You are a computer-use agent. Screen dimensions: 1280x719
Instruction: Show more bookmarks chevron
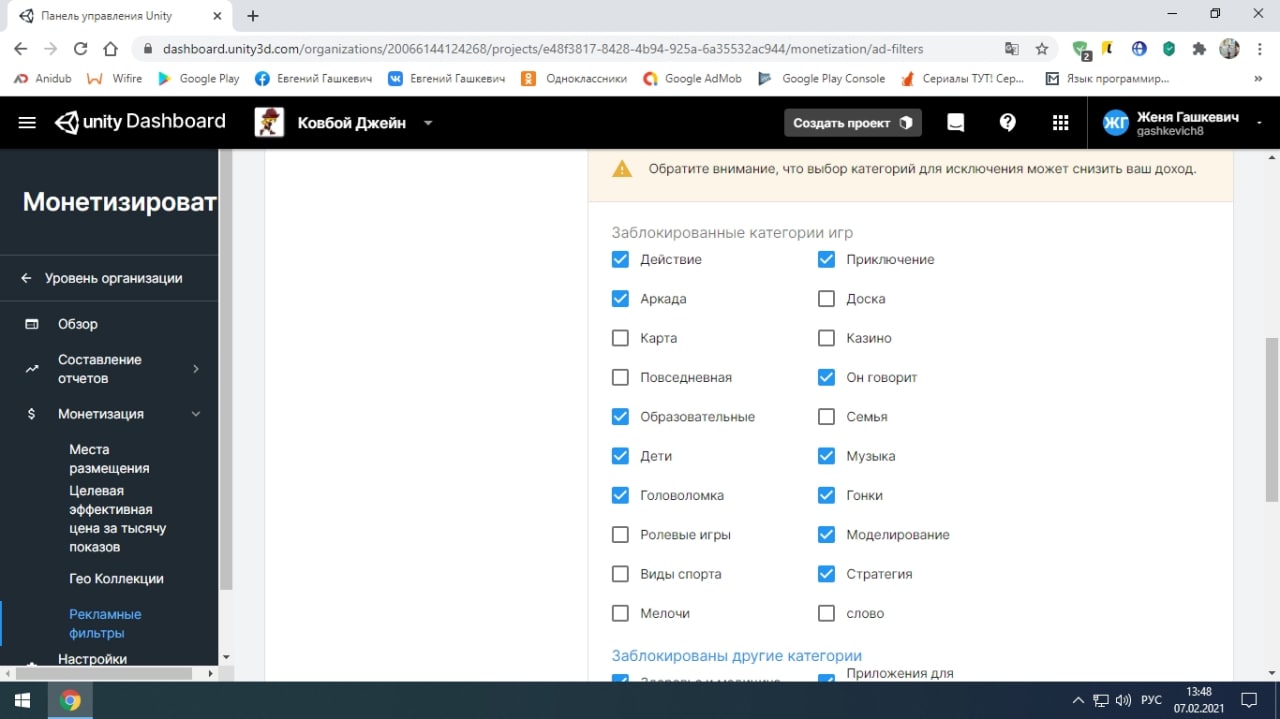point(1258,78)
